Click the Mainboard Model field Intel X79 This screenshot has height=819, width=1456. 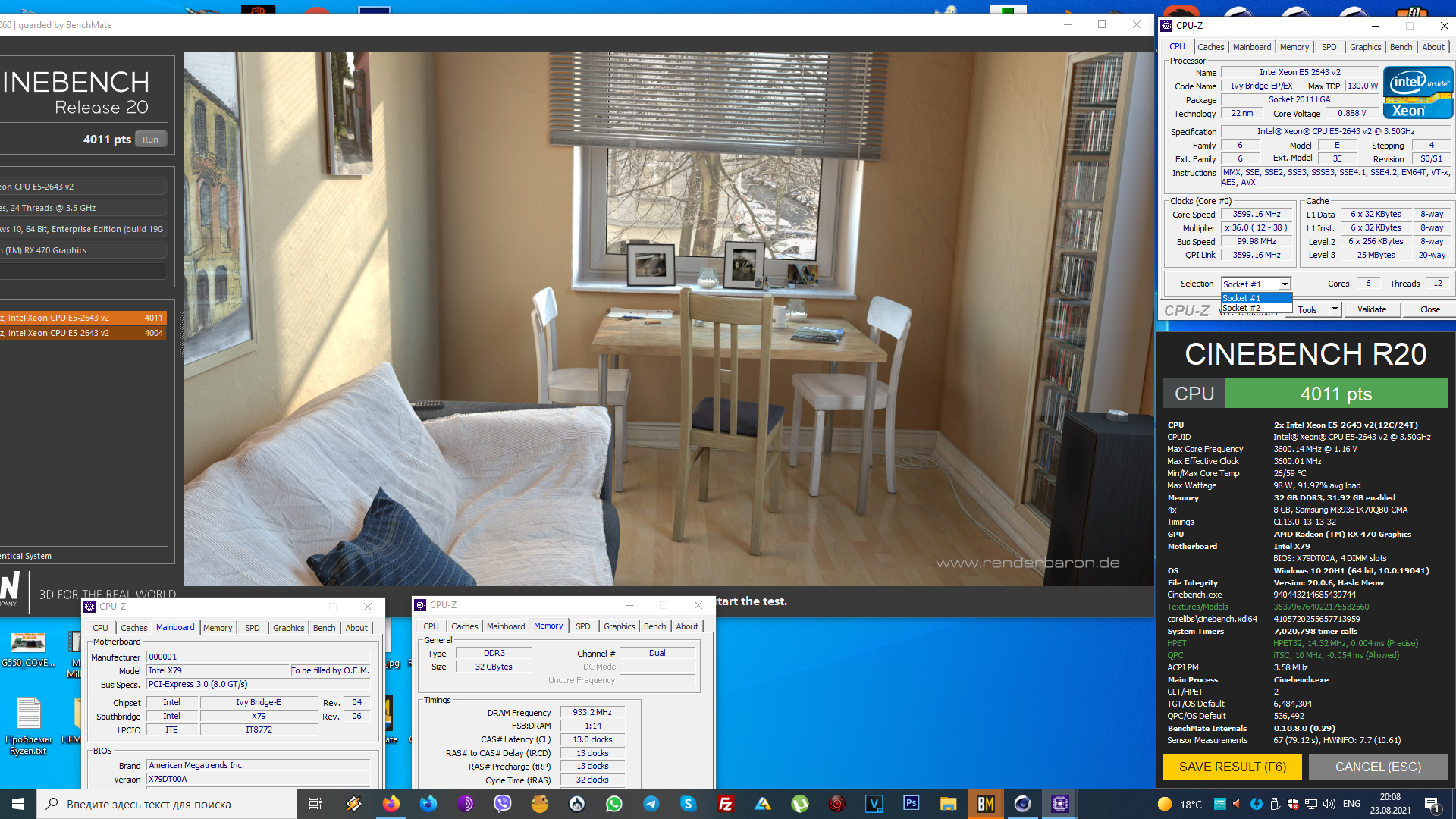coord(218,670)
